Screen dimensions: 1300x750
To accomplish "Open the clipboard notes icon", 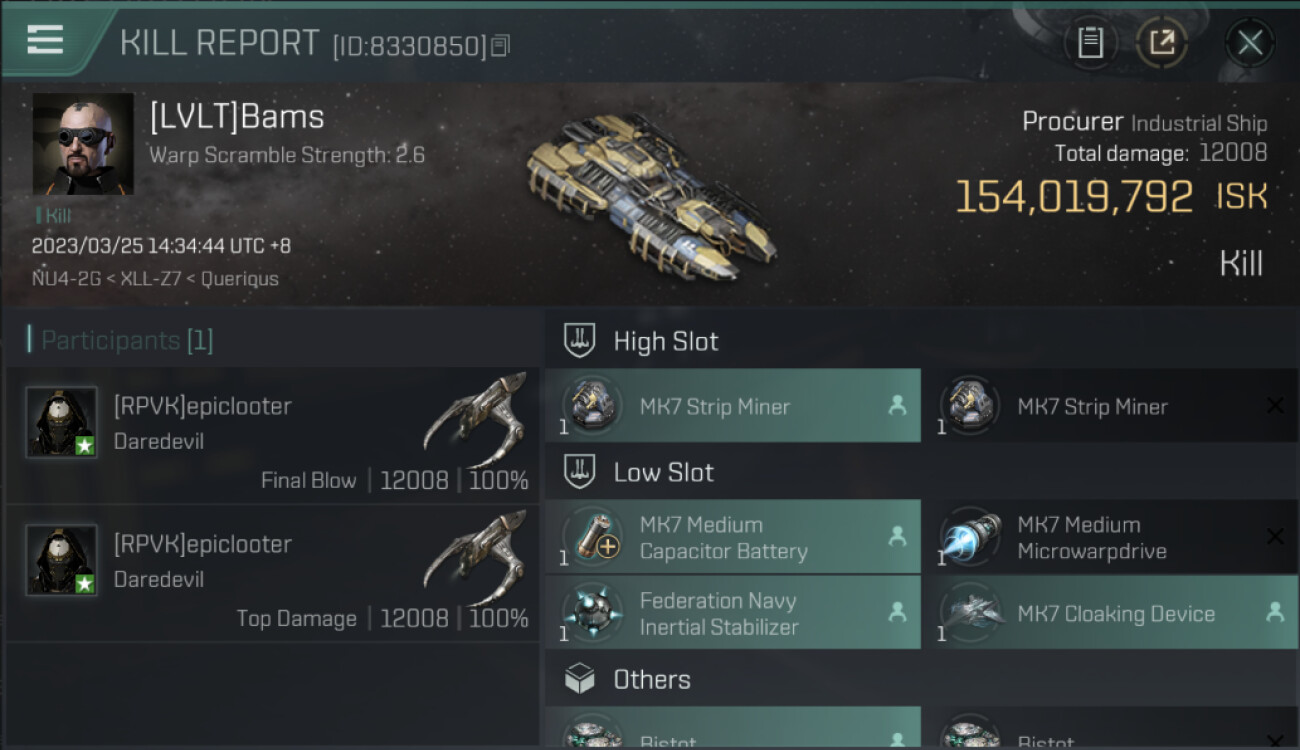I will [1090, 43].
